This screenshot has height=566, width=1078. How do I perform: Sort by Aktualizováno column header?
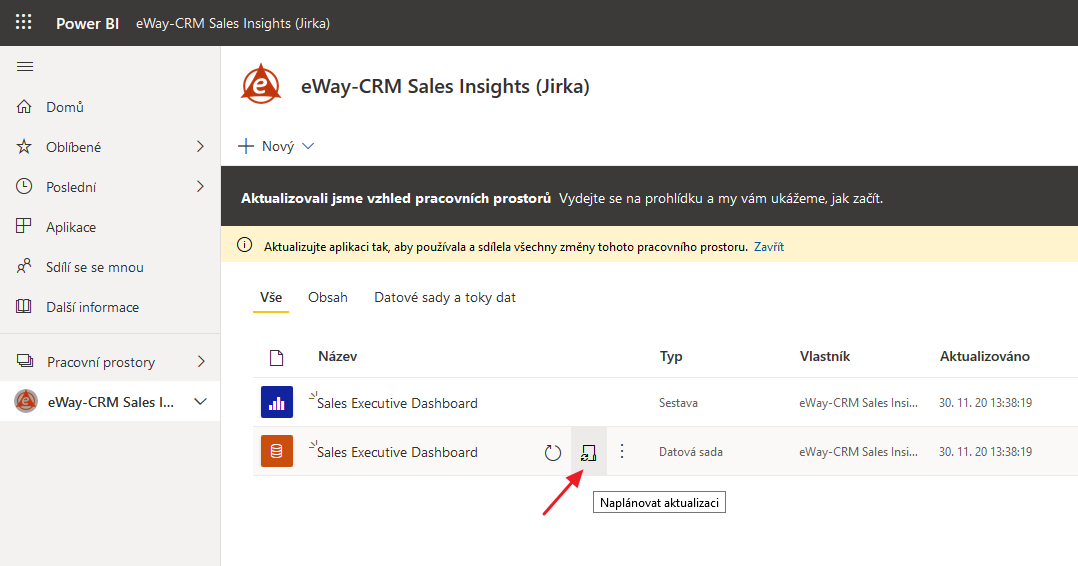(x=984, y=356)
